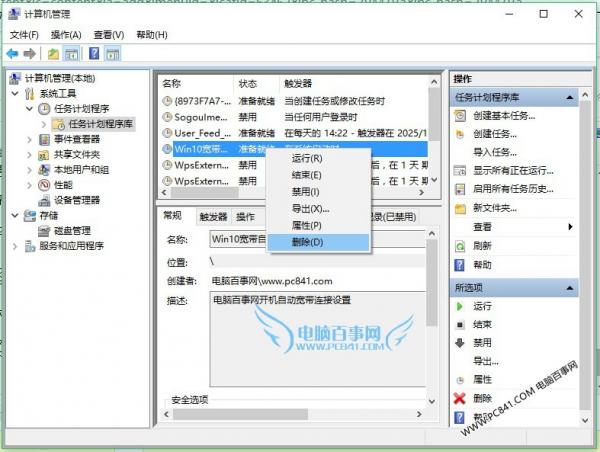The height and width of the screenshot is (452, 600).
Task: Switch to the 操作 tab in details
Action: pyautogui.click(x=245, y=217)
